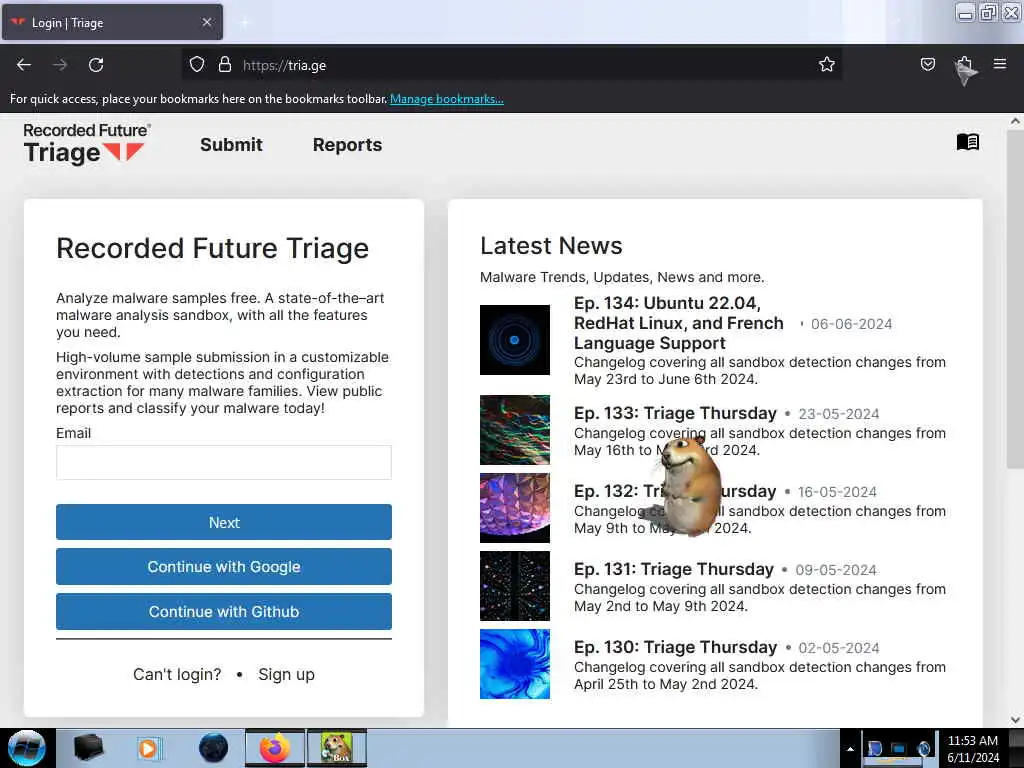This screenshot has height=768, width=1024.
Task: Click the network tray icon
Action: 899,748
